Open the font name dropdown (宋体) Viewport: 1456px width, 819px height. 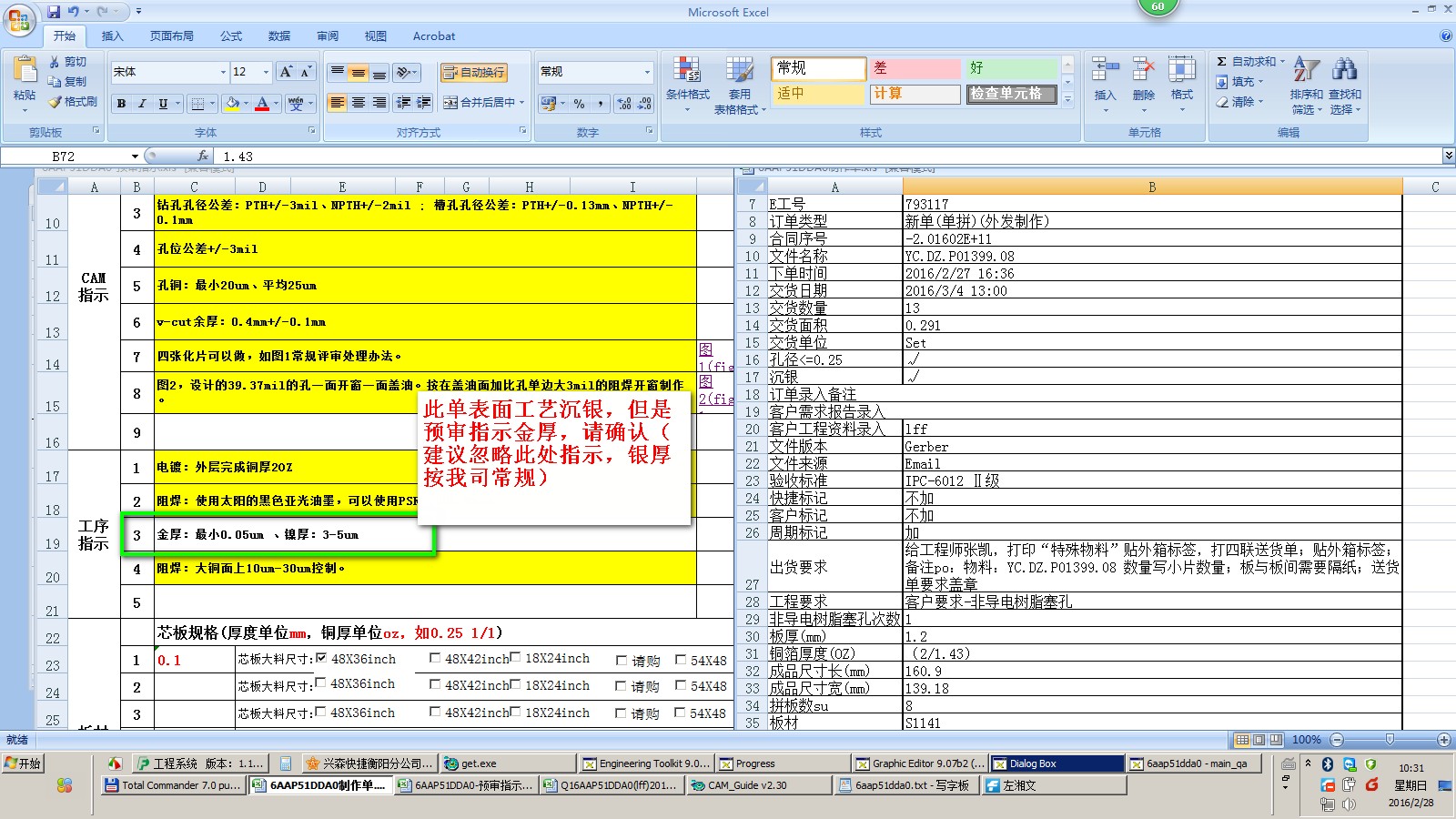pyautogui.click(x=223, y=72)
